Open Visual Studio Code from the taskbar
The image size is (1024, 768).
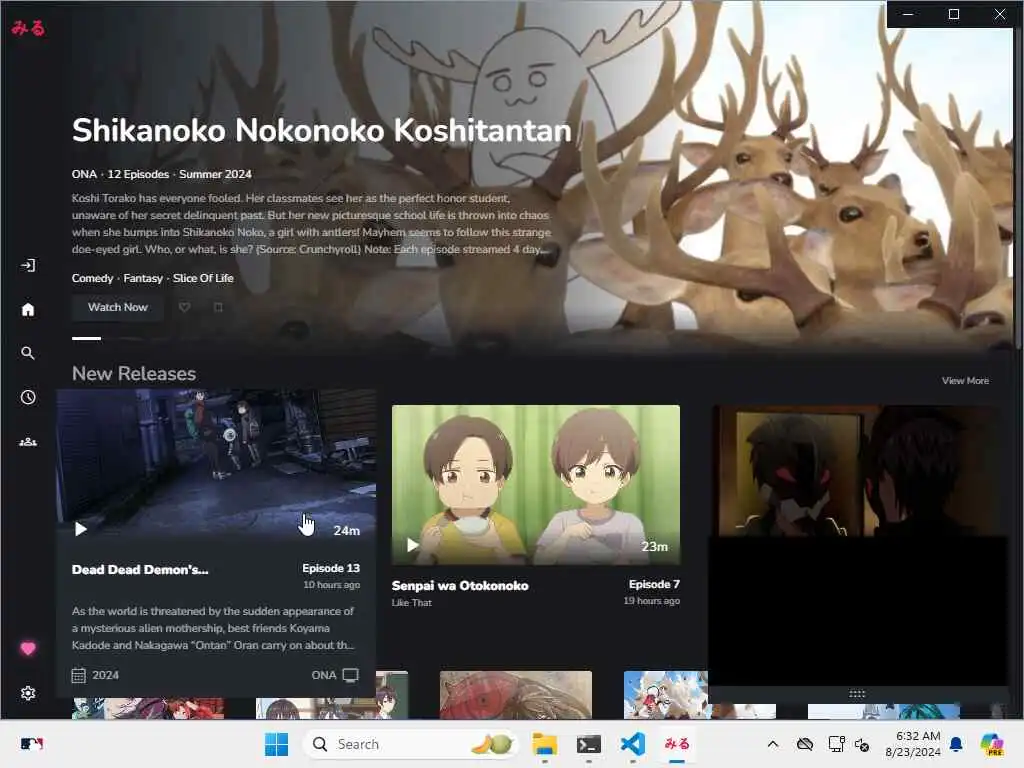click(x=633, y=744)
